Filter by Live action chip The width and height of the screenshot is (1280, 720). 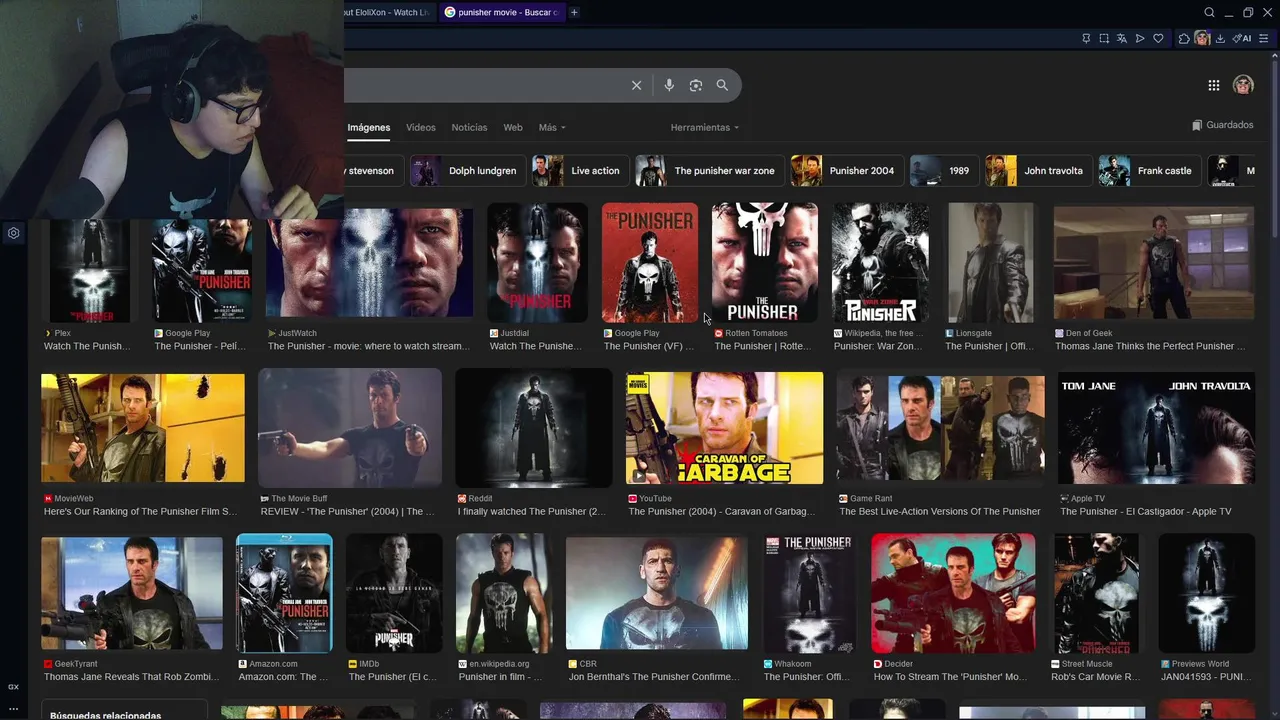pyautogui.click(x=580, y=171)
